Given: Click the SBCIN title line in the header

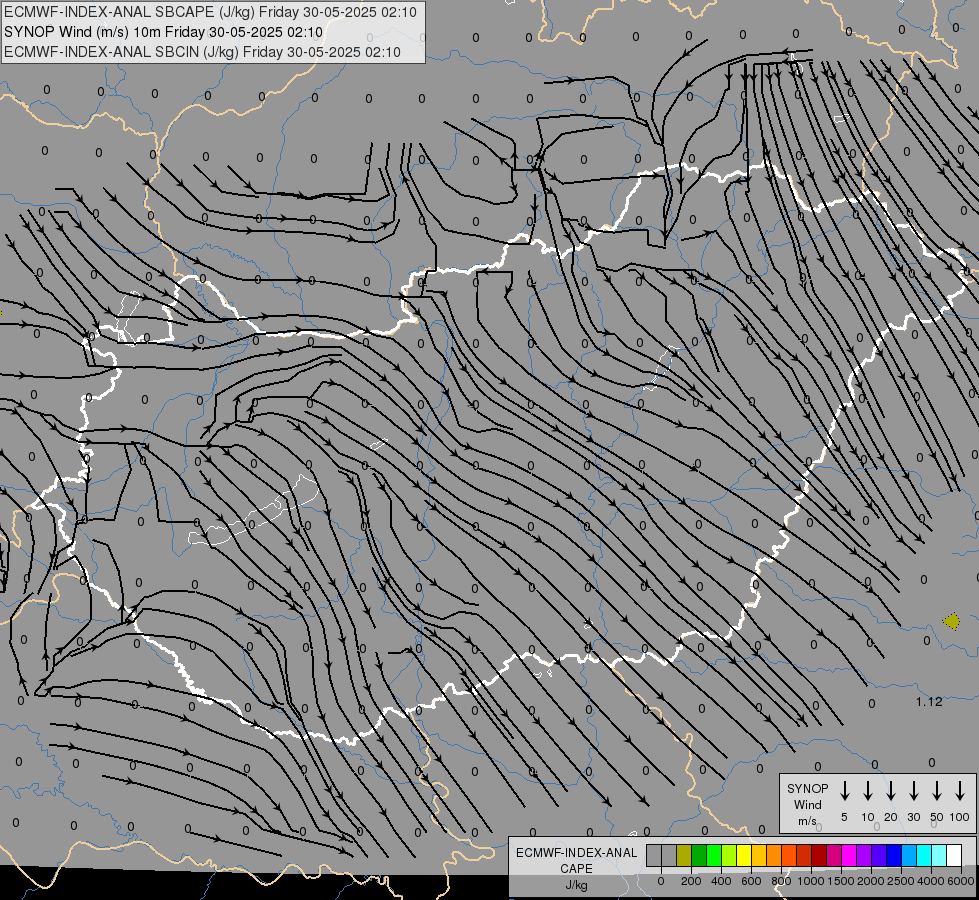Looking at the screenshot, I should (202, 52).
